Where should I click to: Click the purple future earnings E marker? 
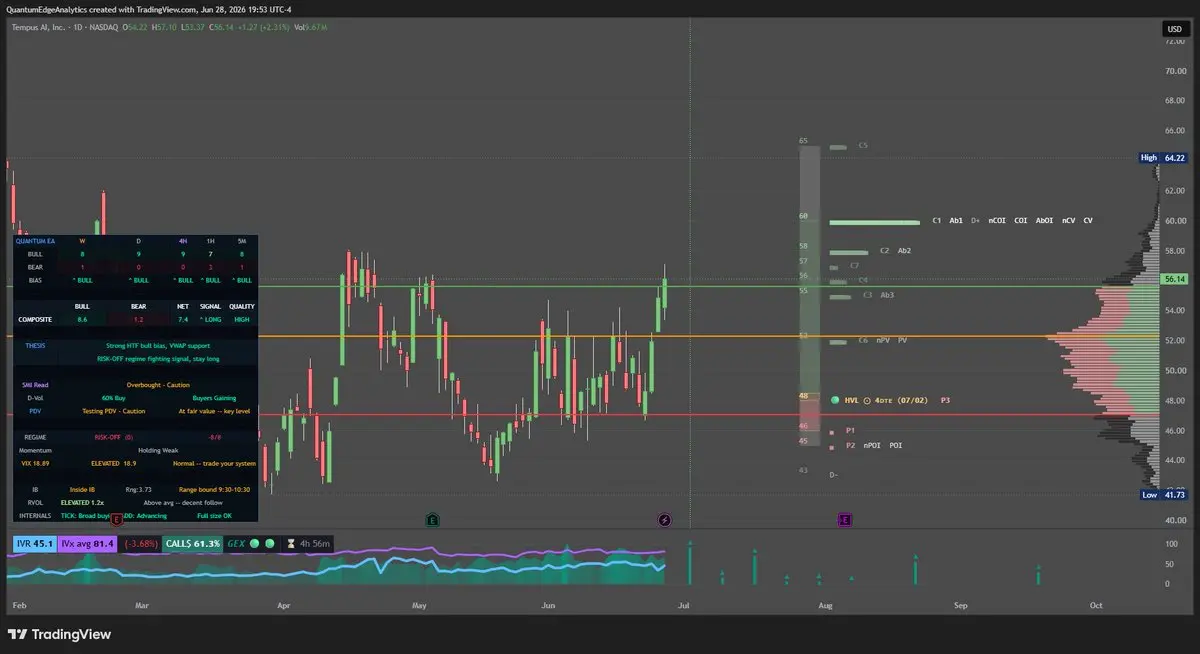pos(845,519)
